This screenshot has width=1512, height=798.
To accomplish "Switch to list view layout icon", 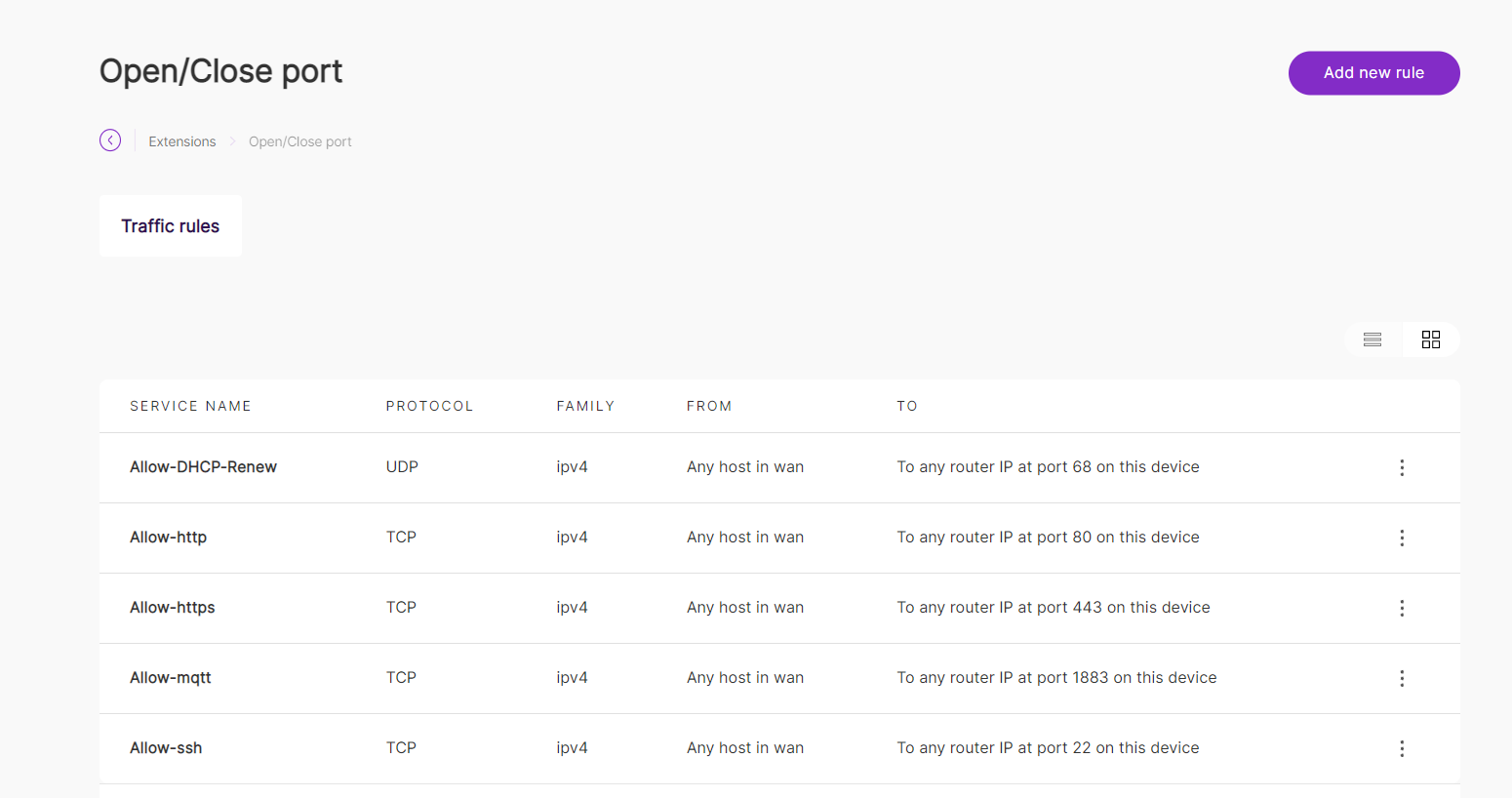I will pos(1373,339).
